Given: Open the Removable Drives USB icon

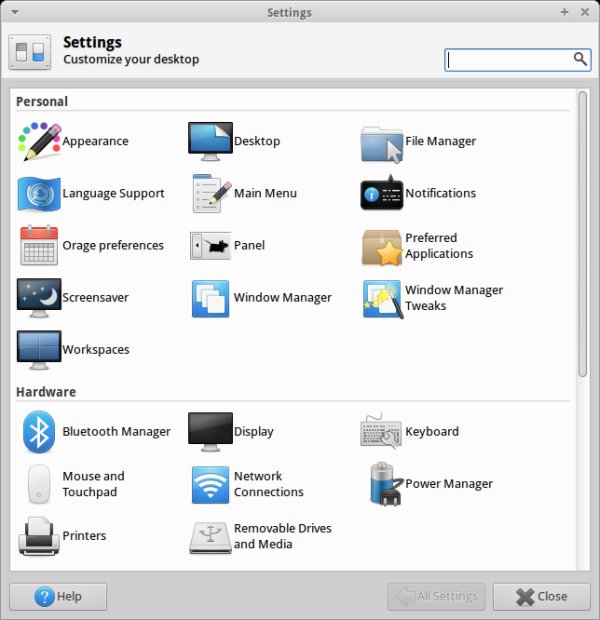Looking at the screenshot, I should [x=210, y=538].
